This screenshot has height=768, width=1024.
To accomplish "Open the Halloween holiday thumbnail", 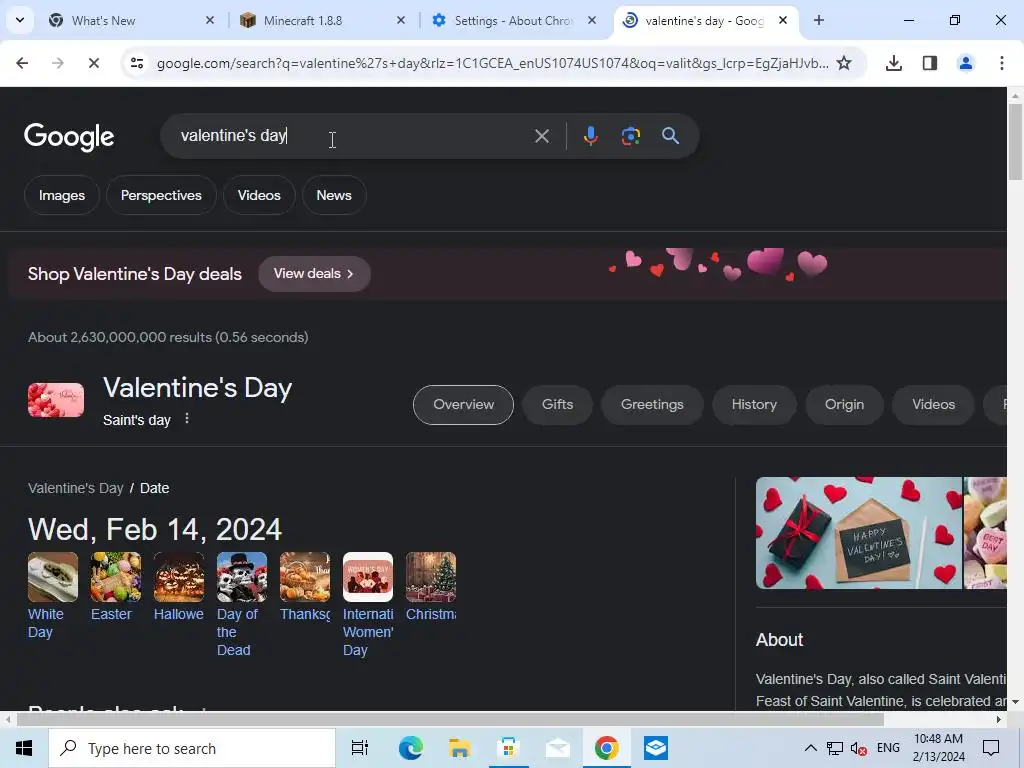I will [178, 577].
